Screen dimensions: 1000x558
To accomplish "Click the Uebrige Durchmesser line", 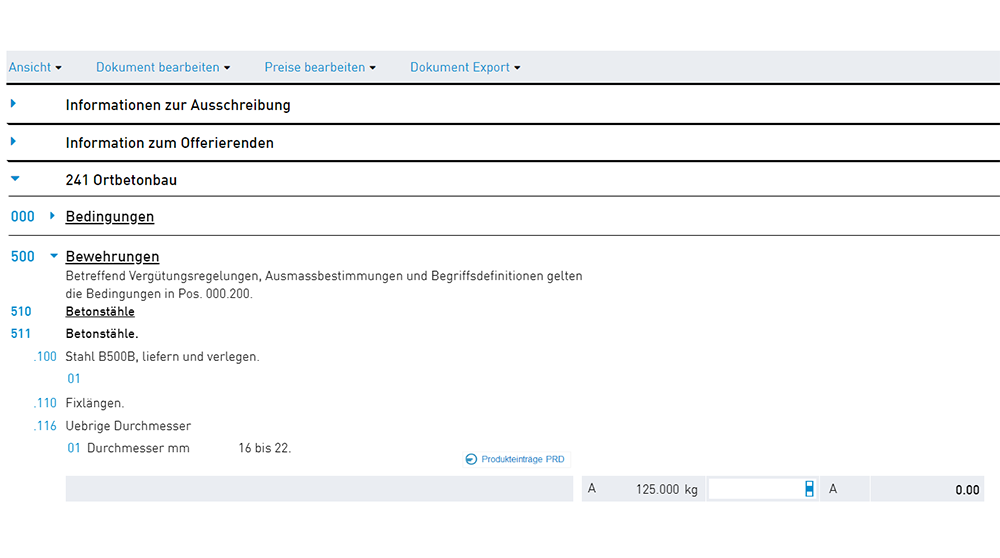I will click(128, 426).
